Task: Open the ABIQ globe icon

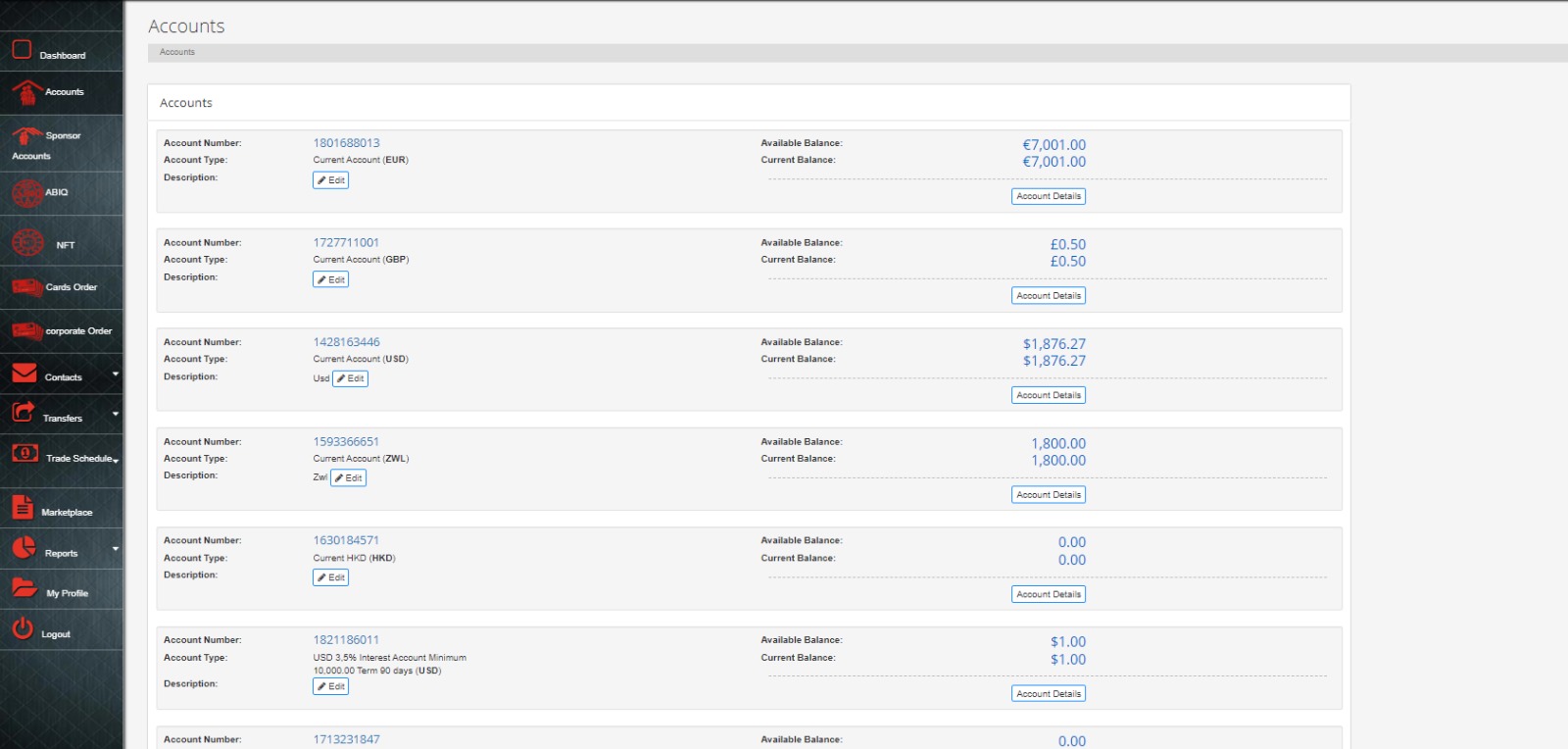Action: (26, 193)
